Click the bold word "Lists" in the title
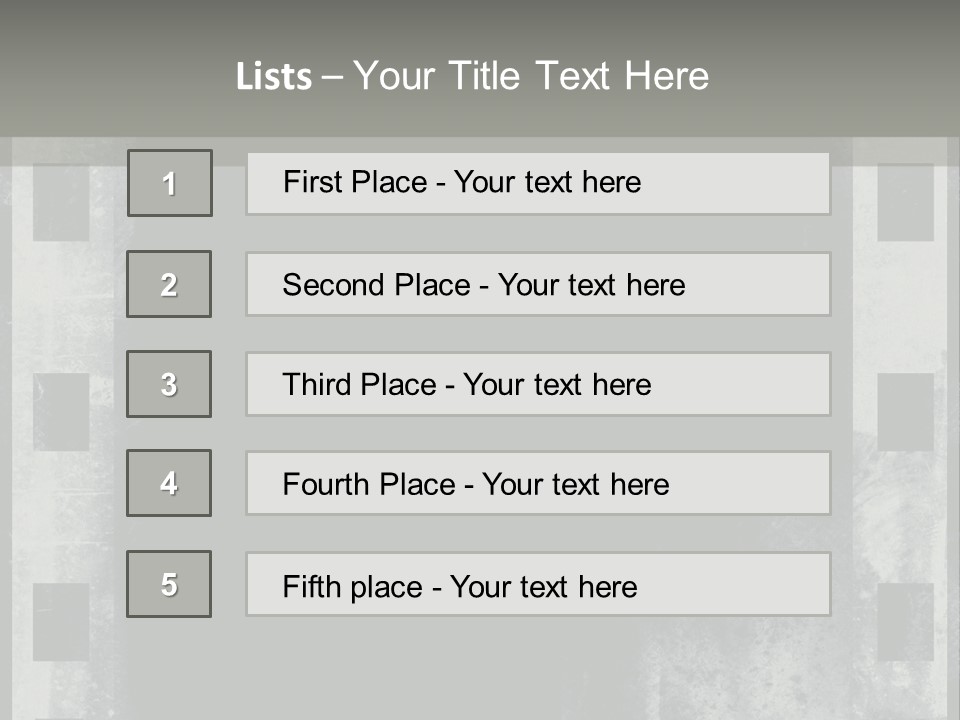The height and width of the screenshot is (720, 960). (x=274, y=76)
